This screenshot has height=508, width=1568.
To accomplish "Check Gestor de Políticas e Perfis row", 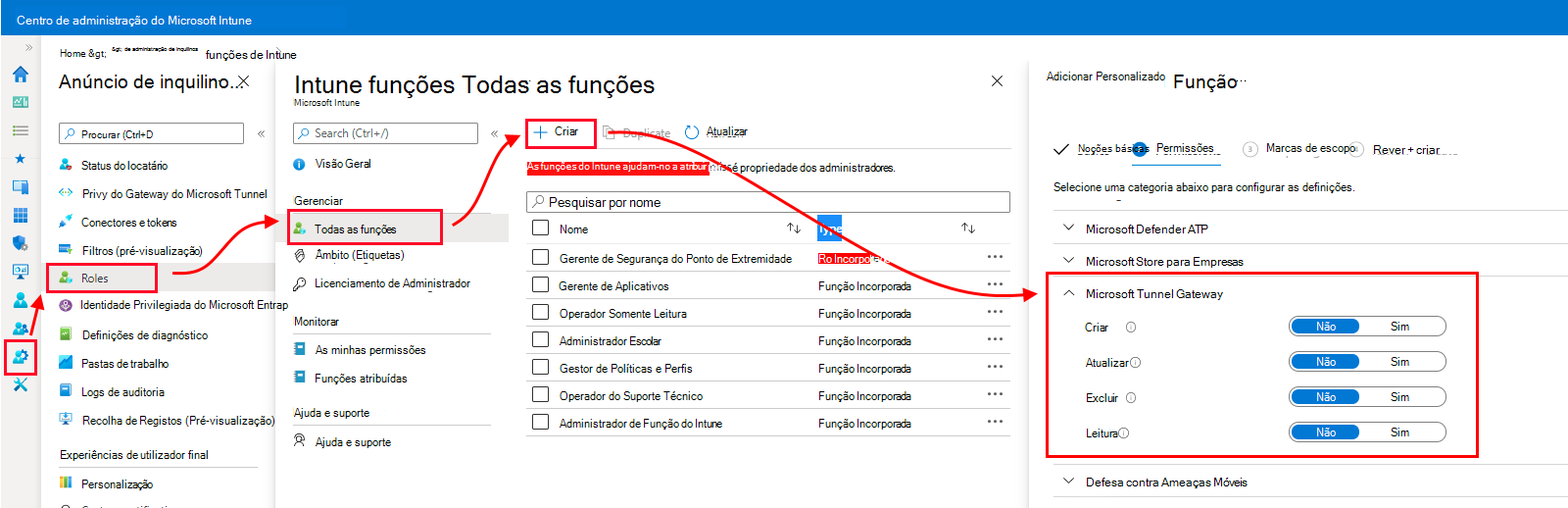I will [x=540, y=368].
